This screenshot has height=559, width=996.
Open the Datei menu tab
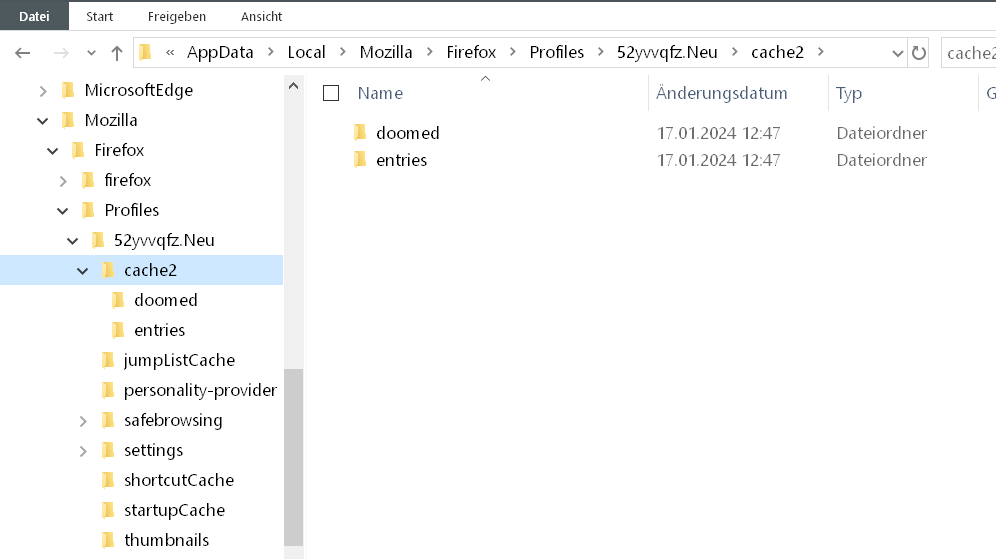[34, 17]
